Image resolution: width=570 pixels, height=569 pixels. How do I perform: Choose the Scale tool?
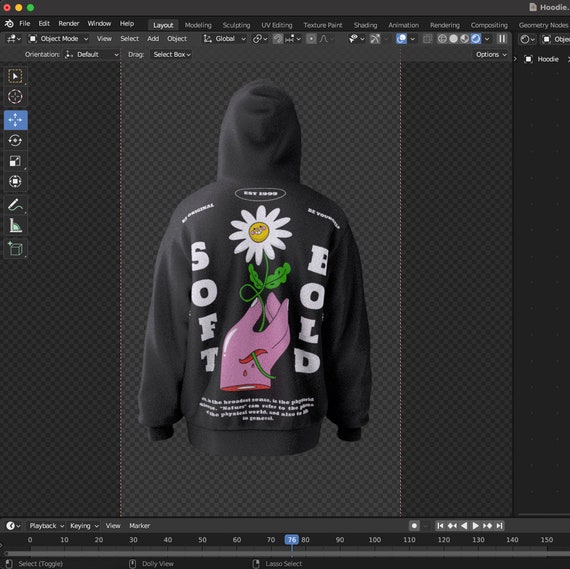coord(15,161)
